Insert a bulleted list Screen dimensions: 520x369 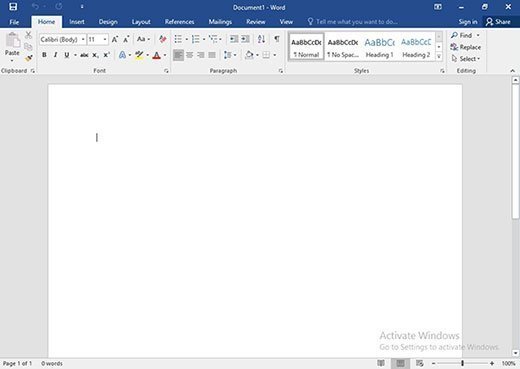[178, 39]
